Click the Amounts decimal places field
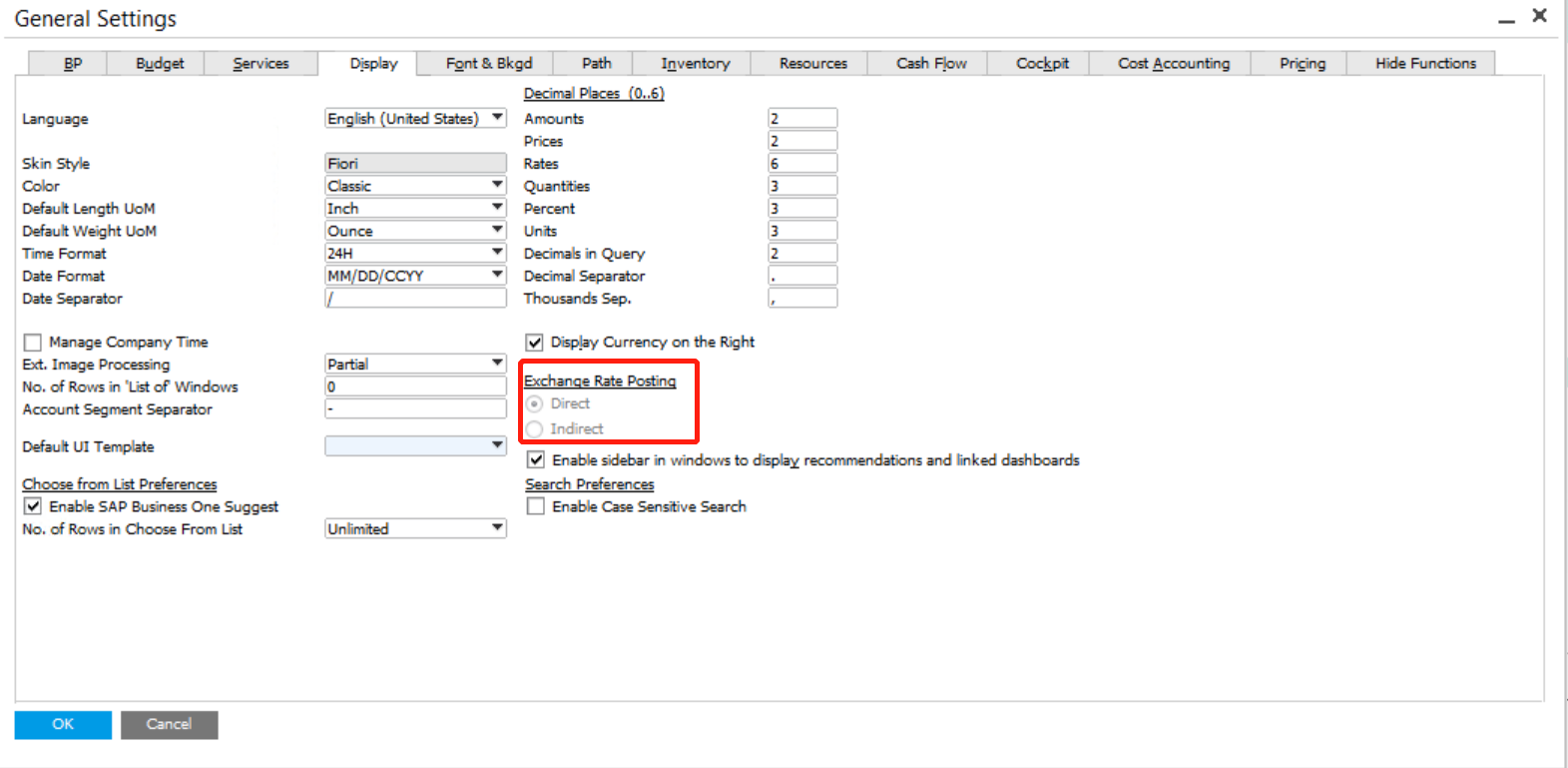 point(801,118)
